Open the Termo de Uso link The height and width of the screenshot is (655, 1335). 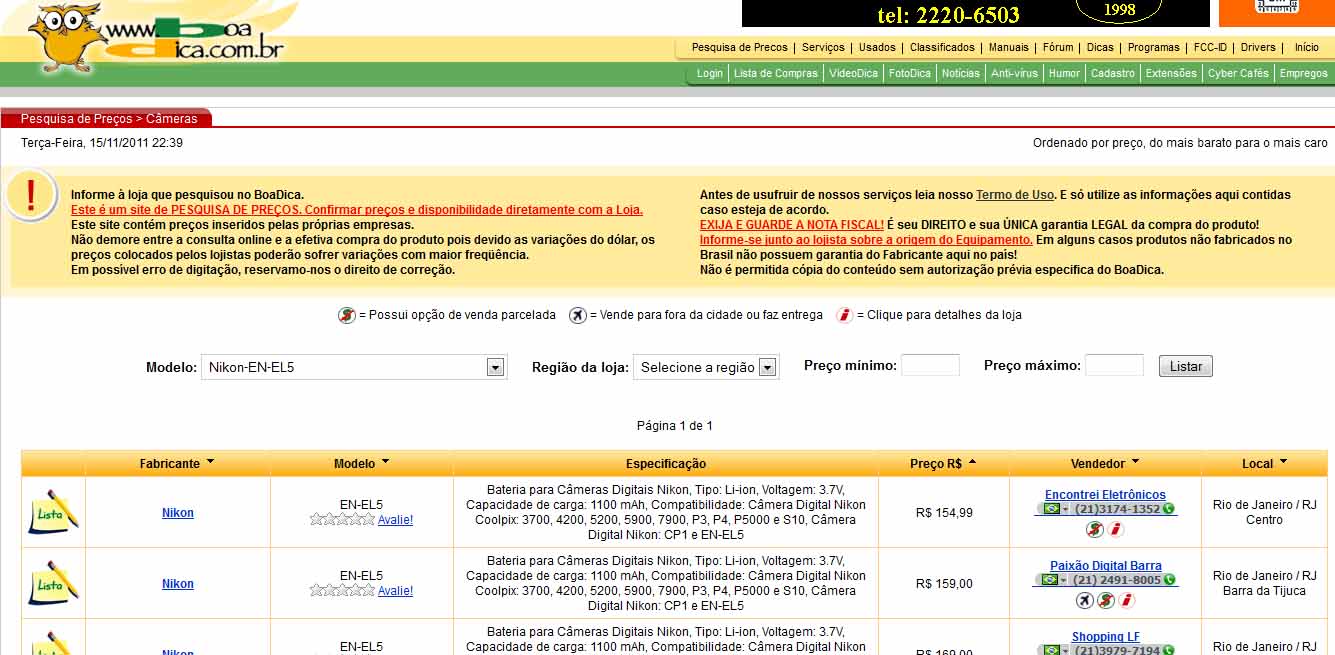[x=1014, y=195]
